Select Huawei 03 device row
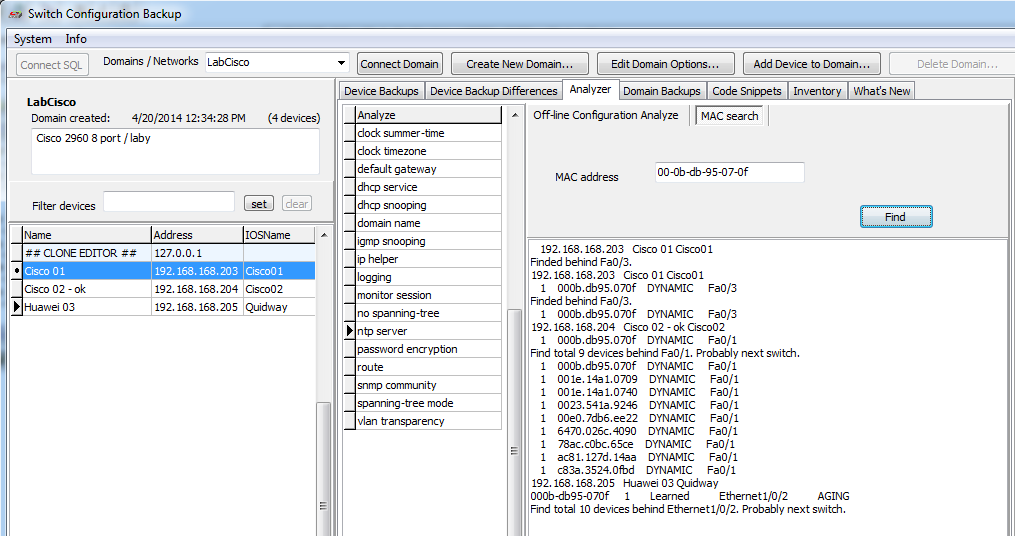This screenshot has height=536, width=1015. click(85, 307)
